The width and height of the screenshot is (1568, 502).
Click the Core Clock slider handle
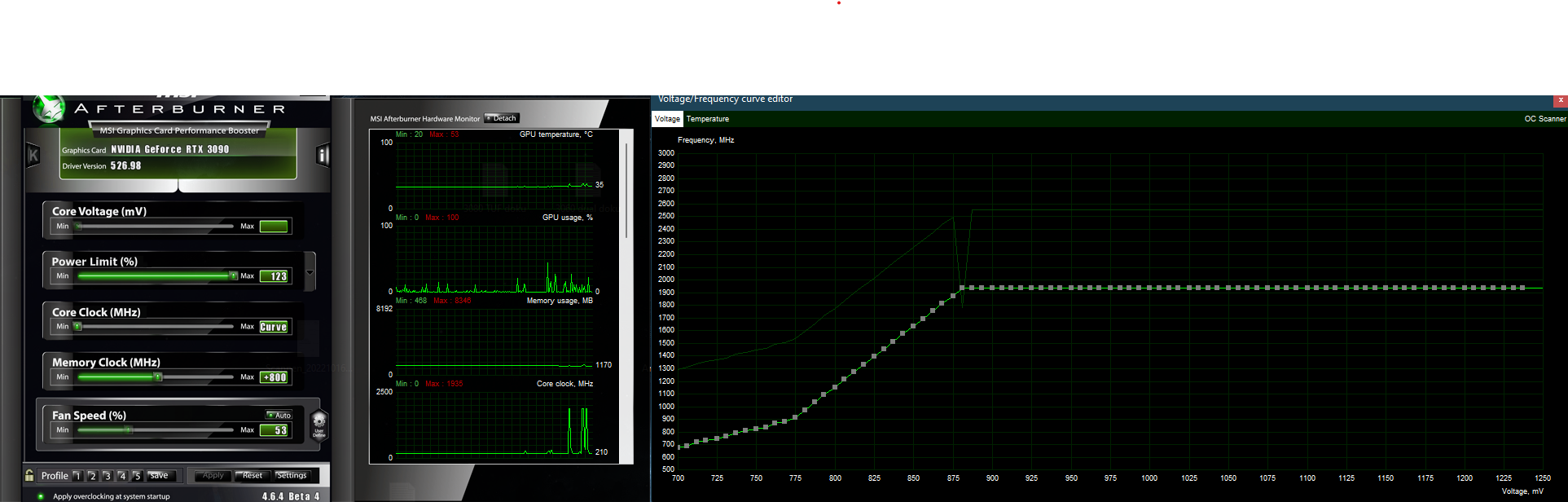point(77,326)
